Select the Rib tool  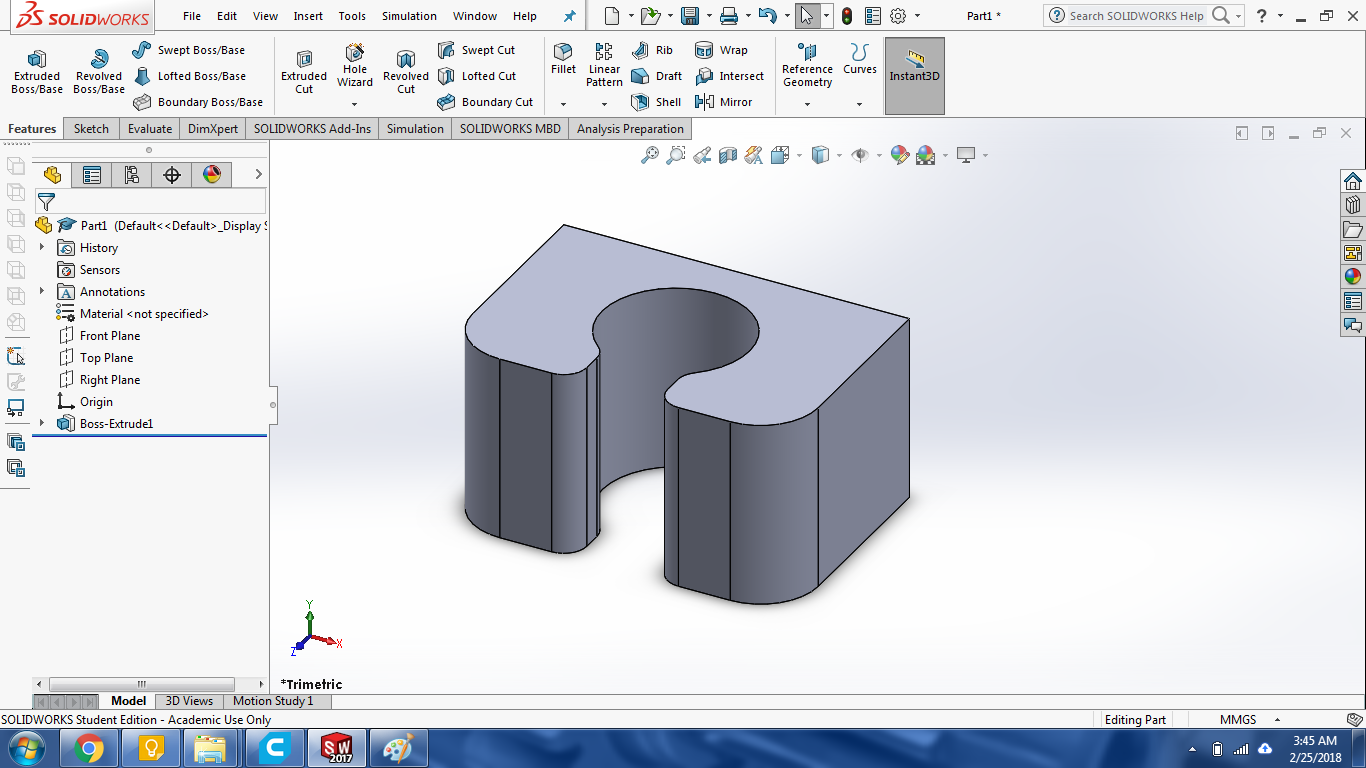pyautogui.click(x=653, y=50)
